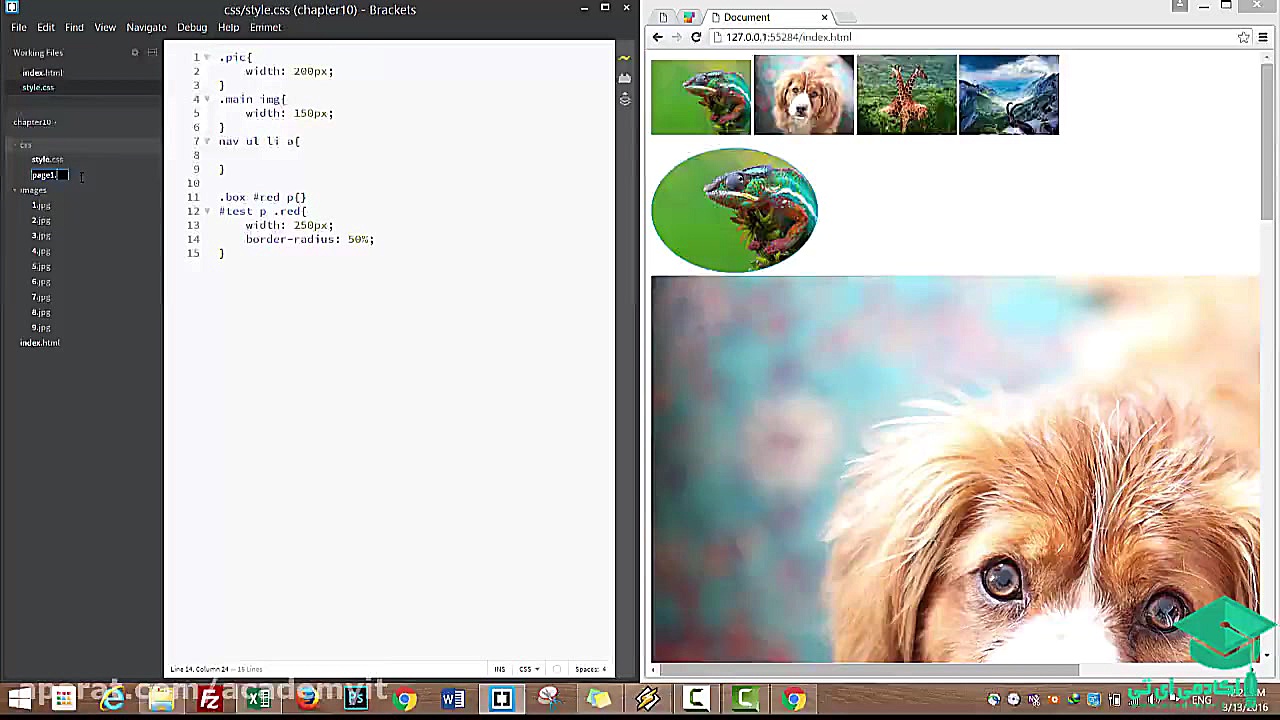Image resolution: width=1280 pixels, height=720 pixels.
Task: Switch to the blank first Chrome tab
Action: tap(663, 17)
